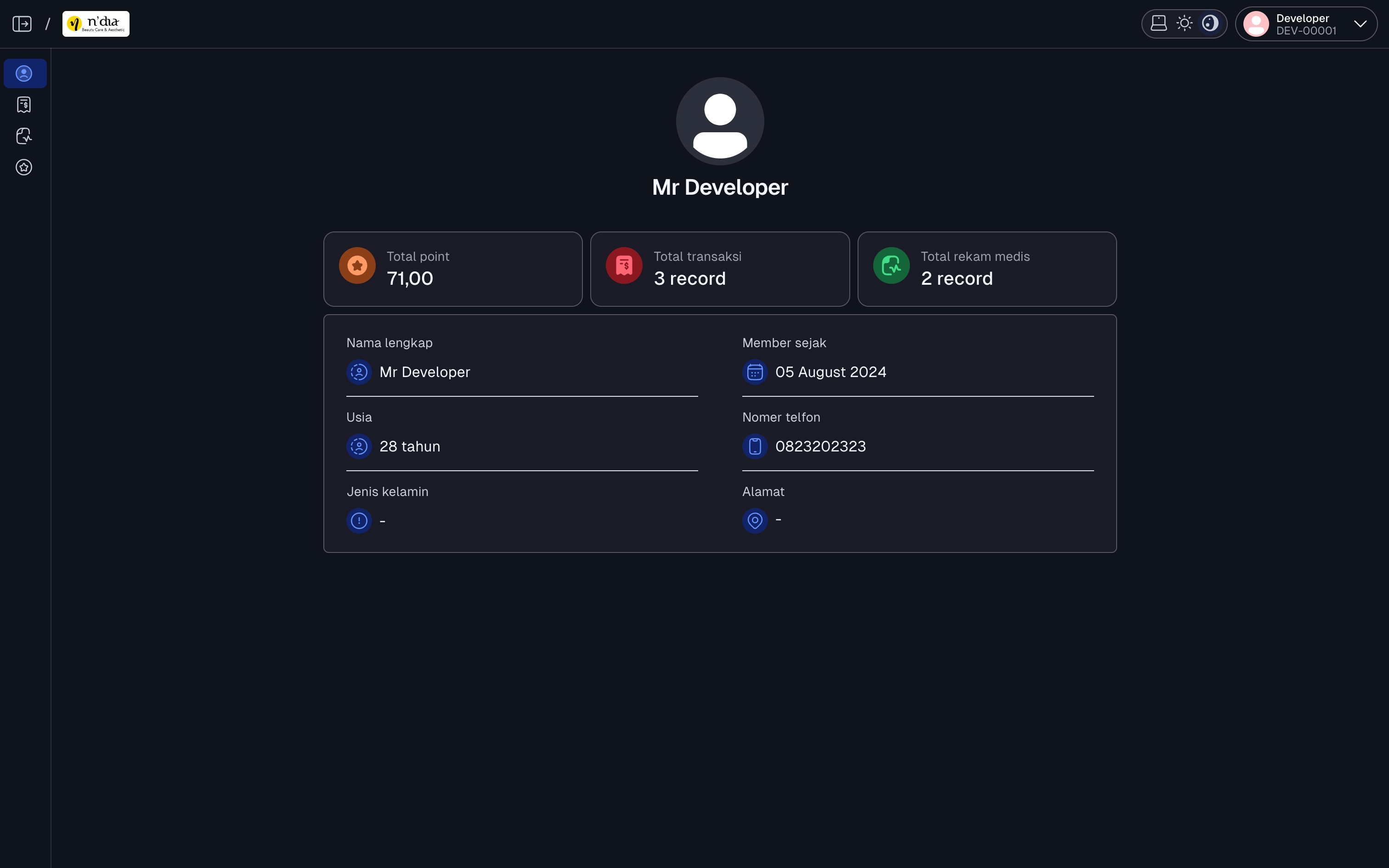Open the Developer DEV-00001 user menu
Image resolution: width=1389 pixels, height=868 pixels.
tap(1306, 24)
